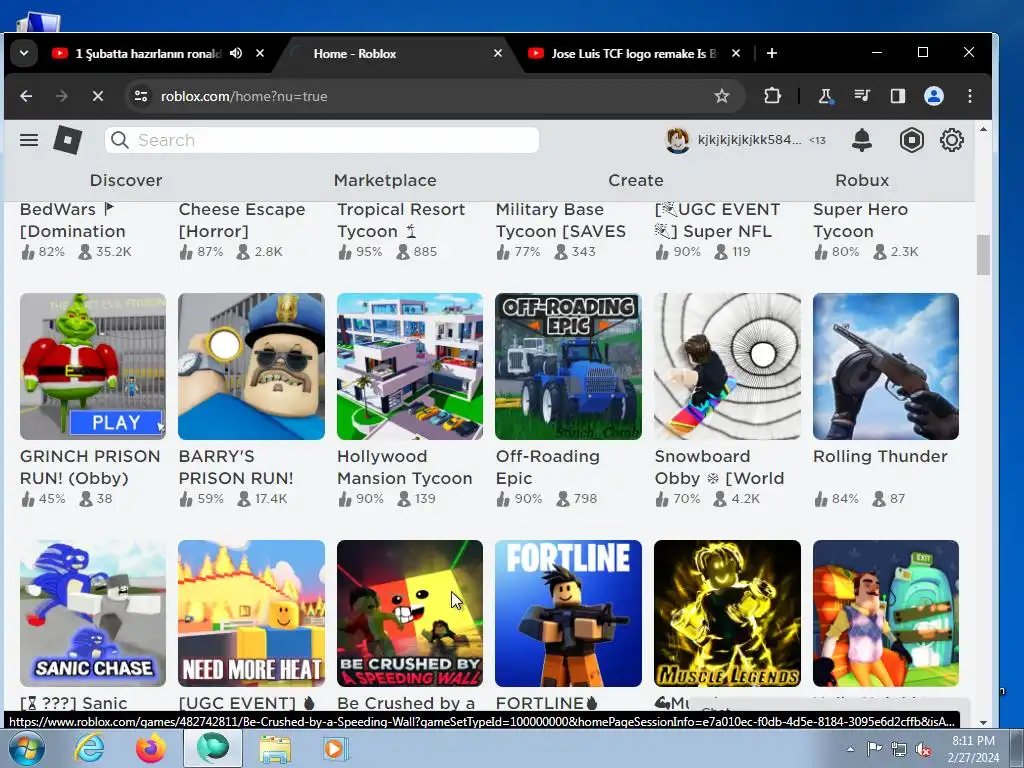Bookmark this page with the star icon
This screenshot has width=1024, height=768.
click(x=722, y=96)
